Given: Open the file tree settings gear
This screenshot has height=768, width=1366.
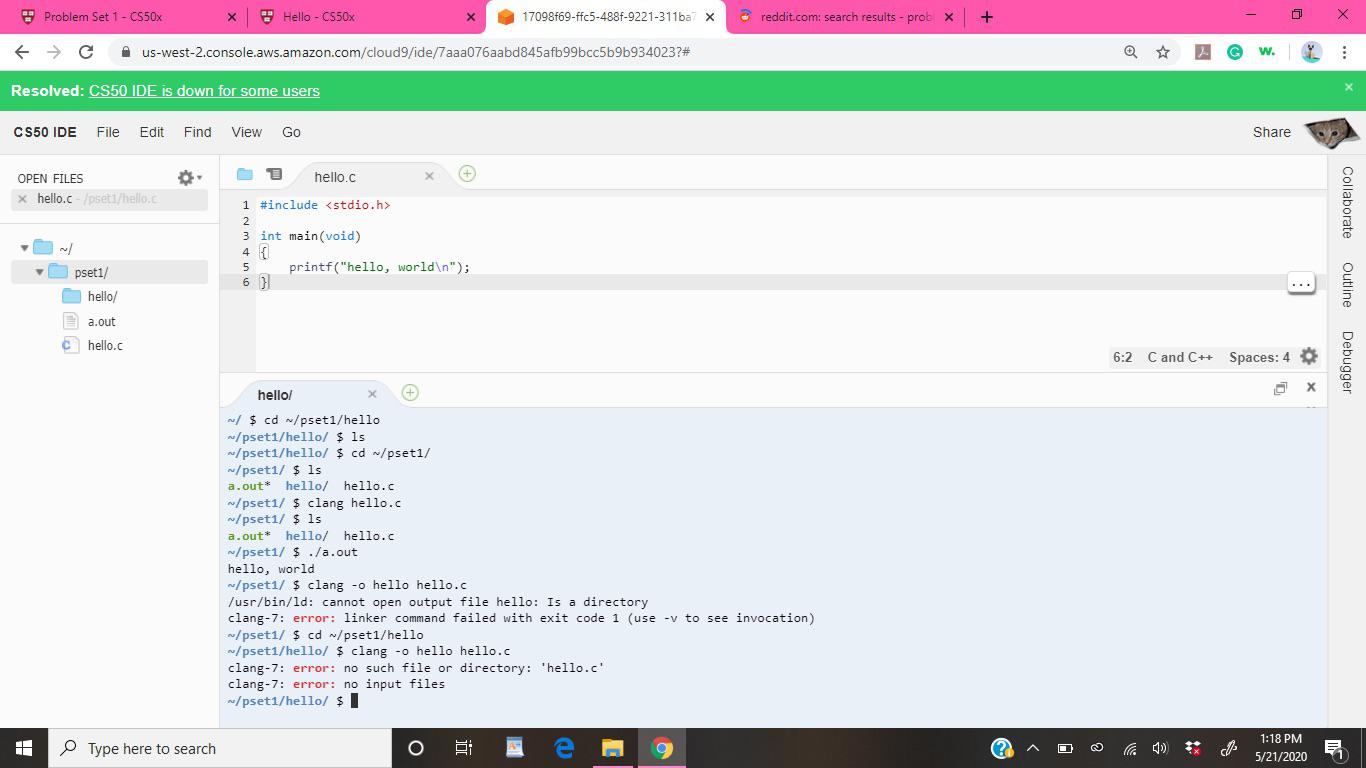Looking at the screenshot, I should 188,177.
